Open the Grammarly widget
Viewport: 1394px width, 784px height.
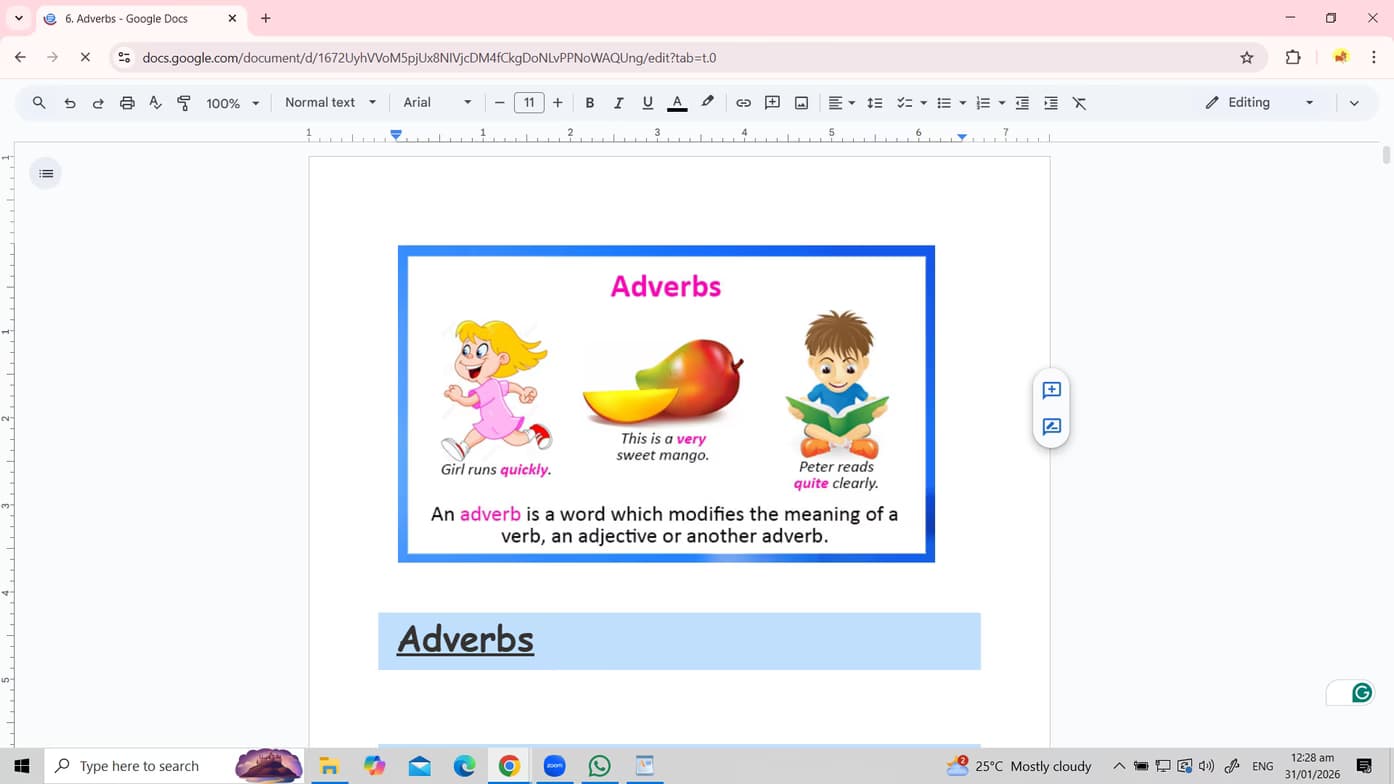coord(1362,692)
